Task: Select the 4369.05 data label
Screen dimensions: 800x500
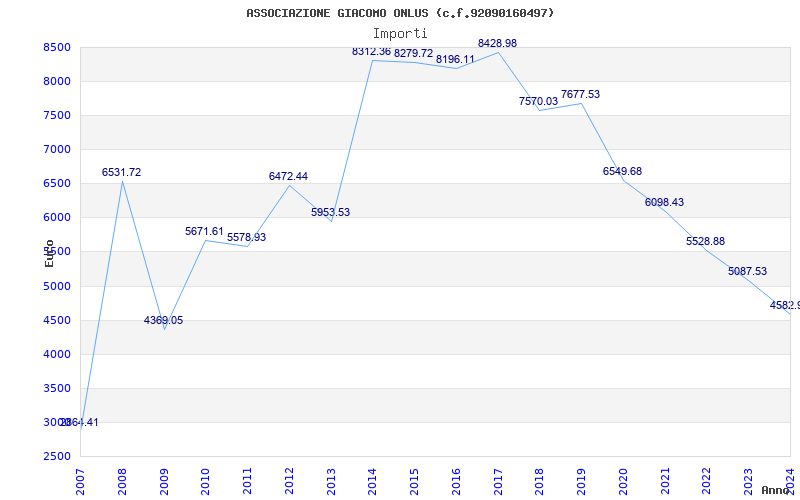Action: pos(163,320)
